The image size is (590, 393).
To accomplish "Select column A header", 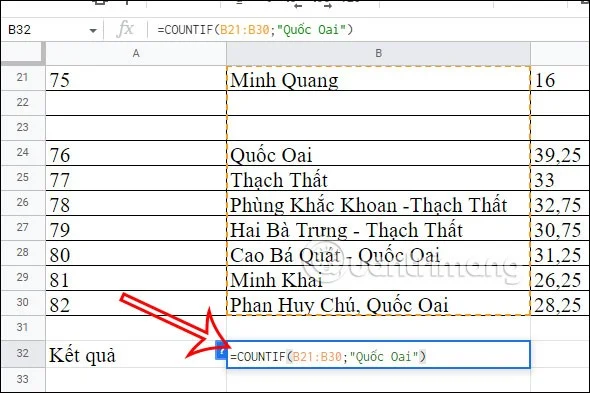I will [136, 53].
